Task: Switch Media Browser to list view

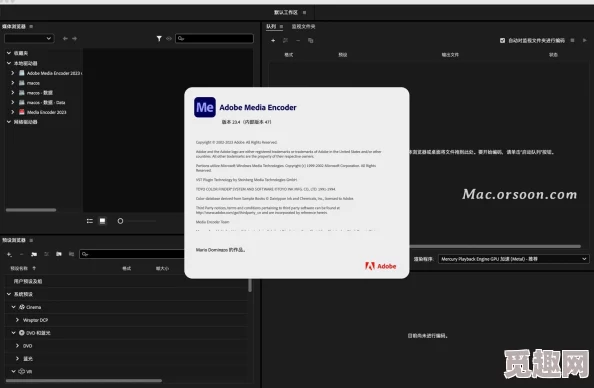Action: click(90, 221)
